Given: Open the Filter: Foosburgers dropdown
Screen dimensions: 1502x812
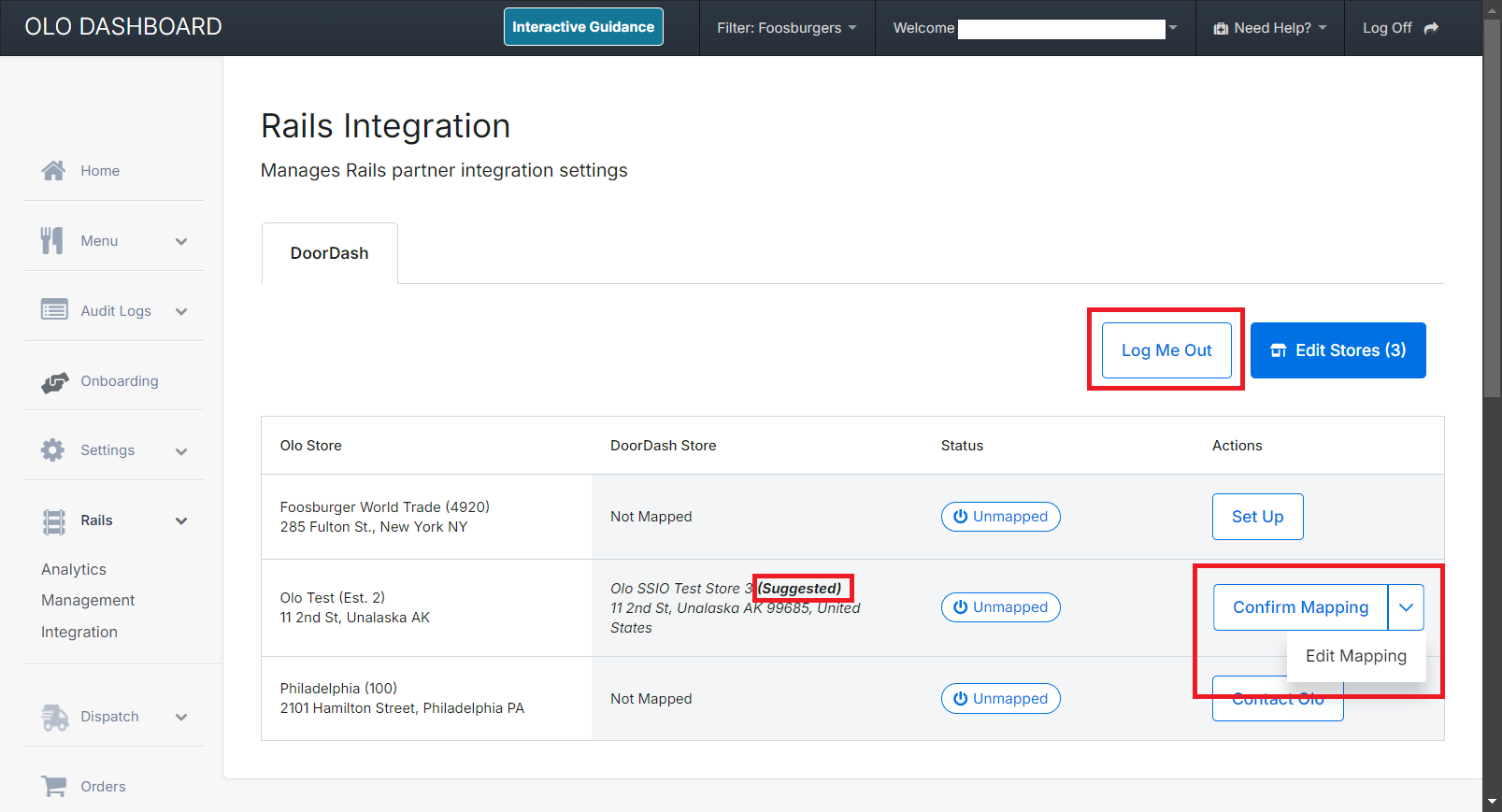Looking at the screenshot, I should pos(787,28).
